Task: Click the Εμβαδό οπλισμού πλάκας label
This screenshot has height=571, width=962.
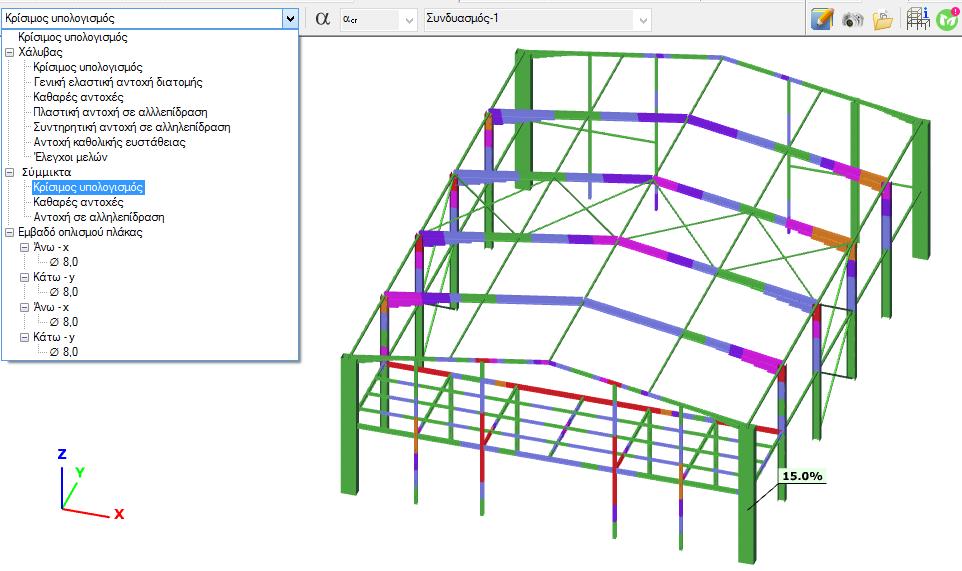Action: point(80,232)
